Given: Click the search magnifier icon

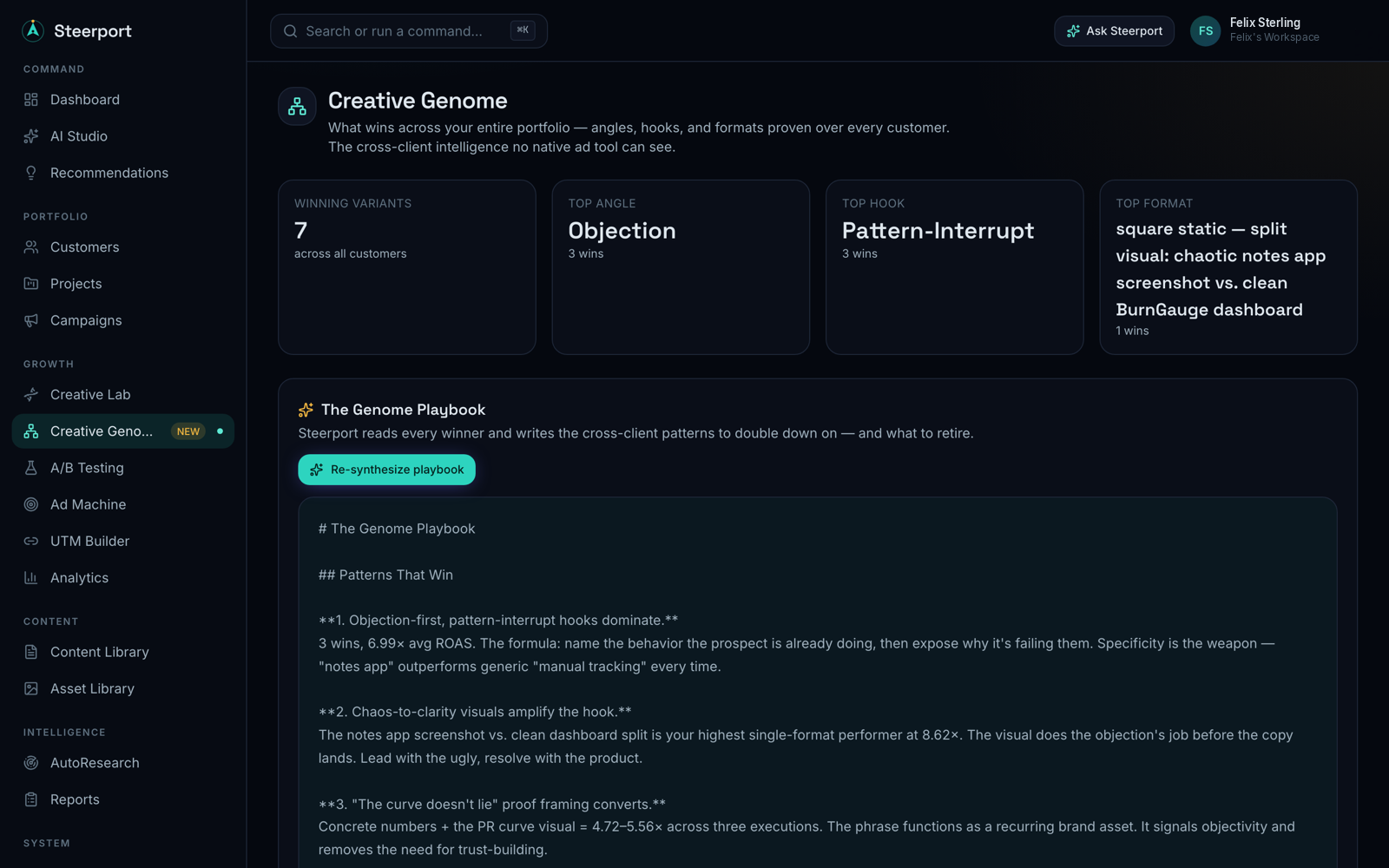Looking at the screenshot, I should click(291, 31).
